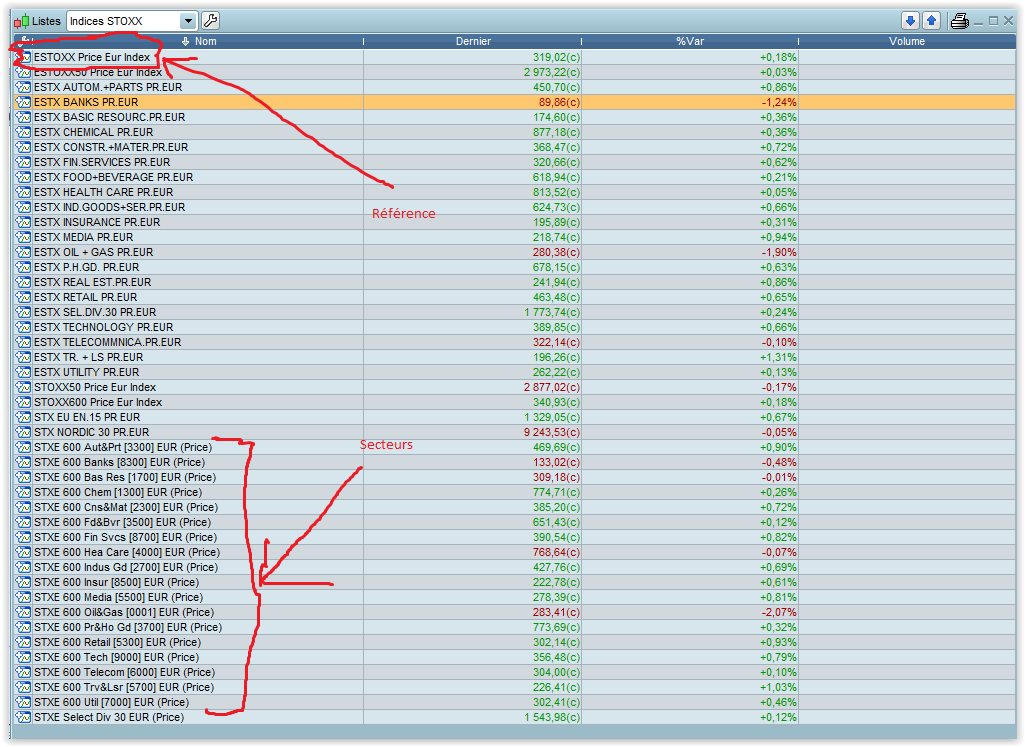Click the blue down arrow button
This screenshot has width=1025, height=747.
(910, 21)
